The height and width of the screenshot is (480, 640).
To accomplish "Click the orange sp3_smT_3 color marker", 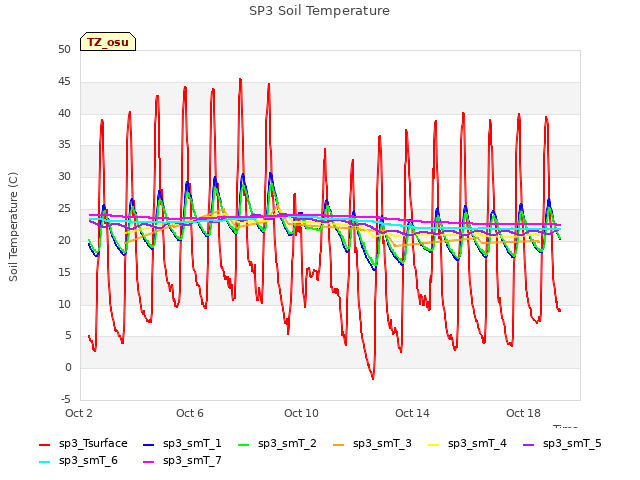I will [x=339, y=444].
